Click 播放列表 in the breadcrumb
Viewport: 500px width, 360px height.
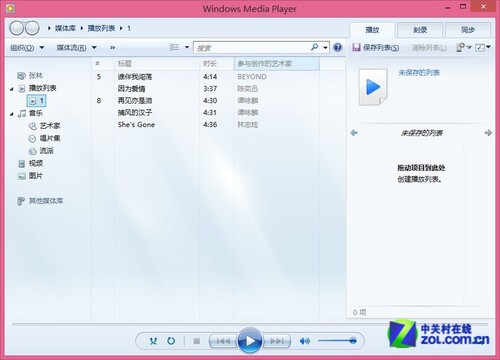click(x=101, y=28)
